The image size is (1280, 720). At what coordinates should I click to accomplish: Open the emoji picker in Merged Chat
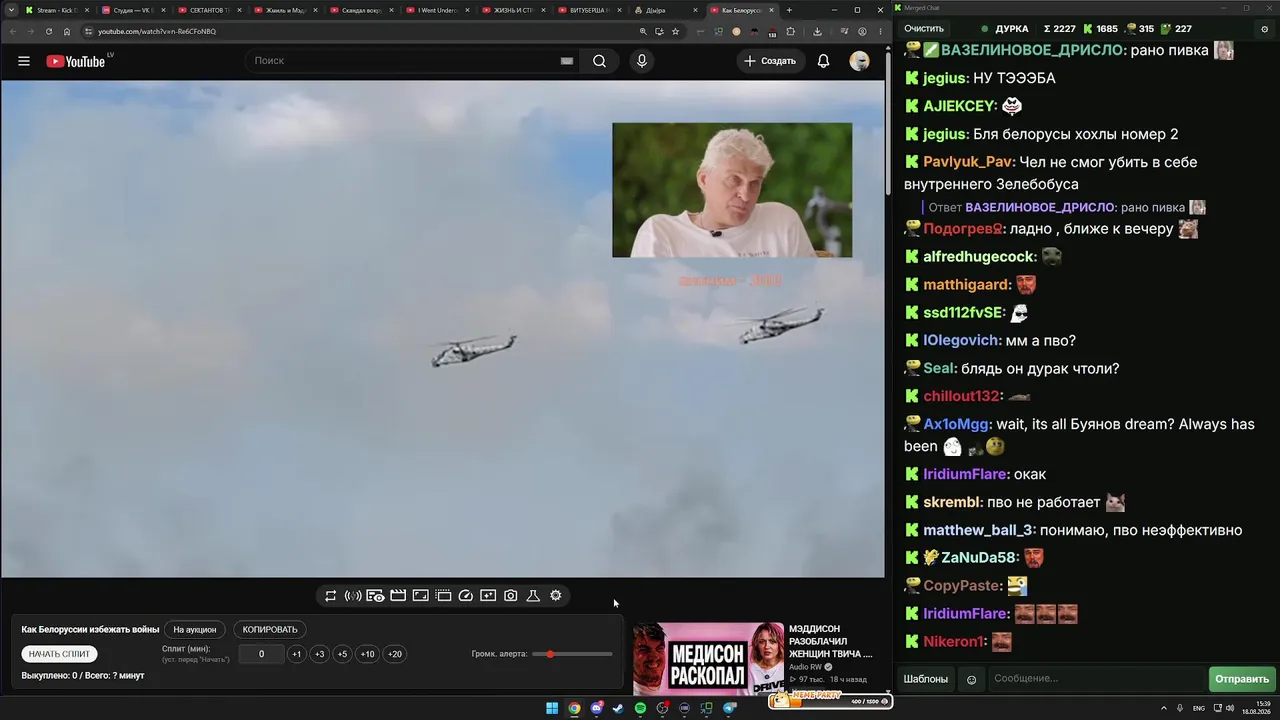pyautogui.click(x=971, y=680)
